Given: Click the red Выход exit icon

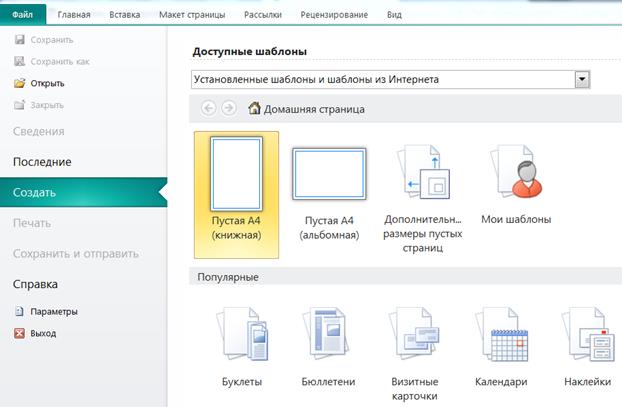Looking at the screenshot, I should [19, 333].
